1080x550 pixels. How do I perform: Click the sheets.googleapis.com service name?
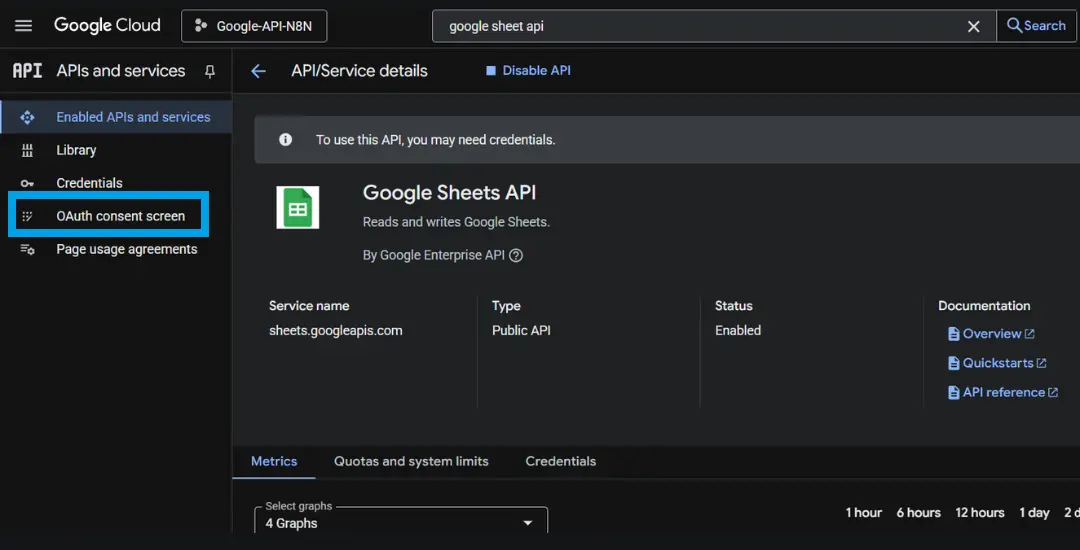pyautogui.click(x=335, y=330)
